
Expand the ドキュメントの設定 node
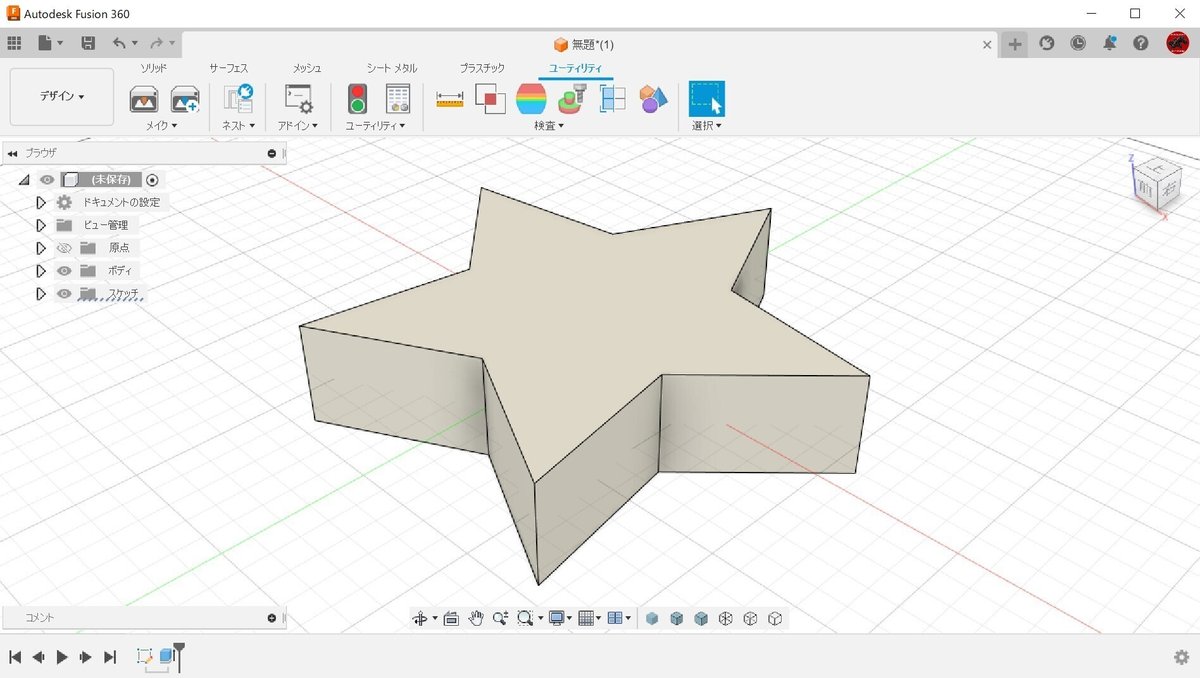click(x=41, y=202)
